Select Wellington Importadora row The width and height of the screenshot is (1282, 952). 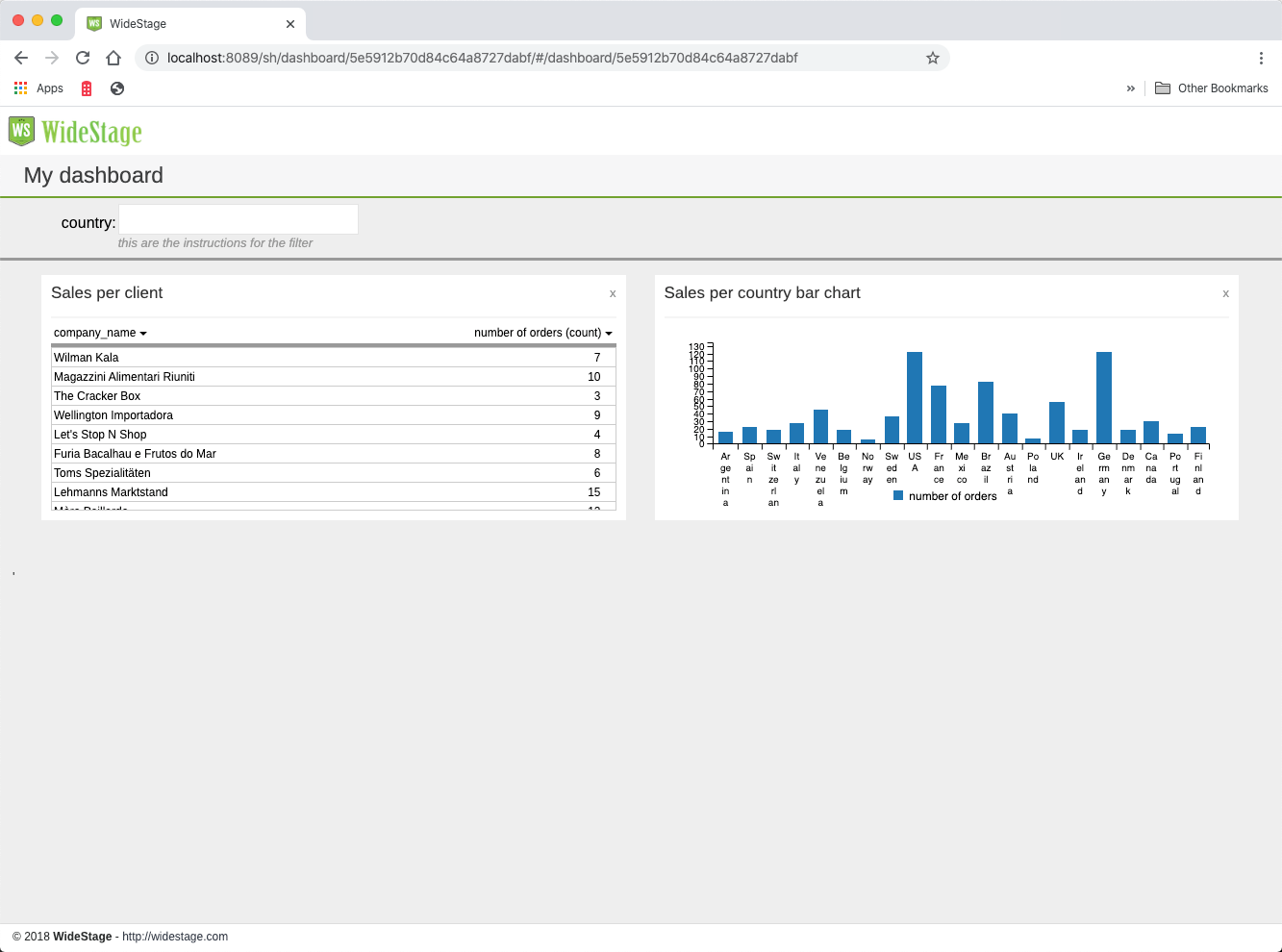(334, 414)
